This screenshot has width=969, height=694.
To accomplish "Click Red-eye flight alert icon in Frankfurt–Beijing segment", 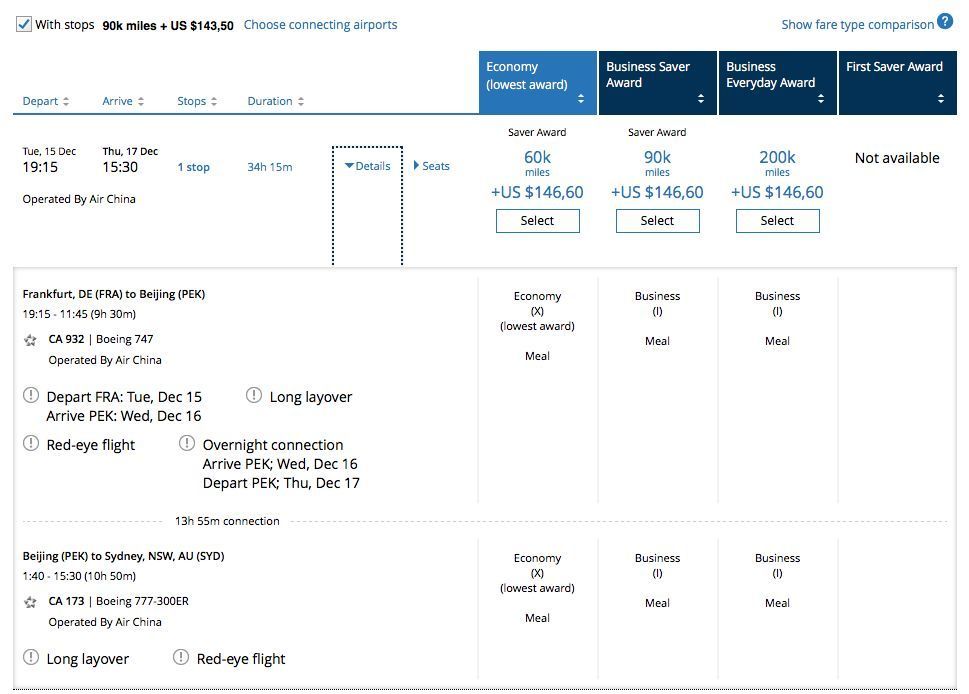I will point(31,443).
